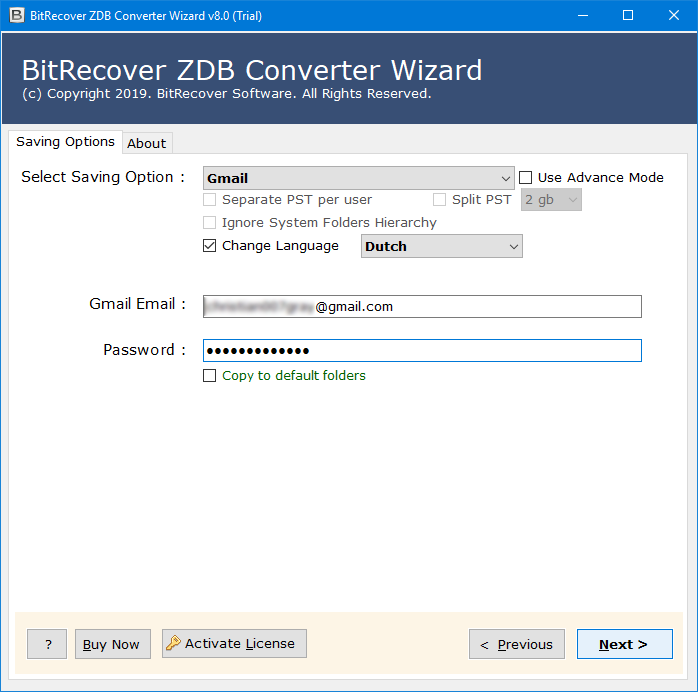The image size is (698, 692).
Task: Click the Use Advance Mode label text
Action: click(x=601, y=178)
